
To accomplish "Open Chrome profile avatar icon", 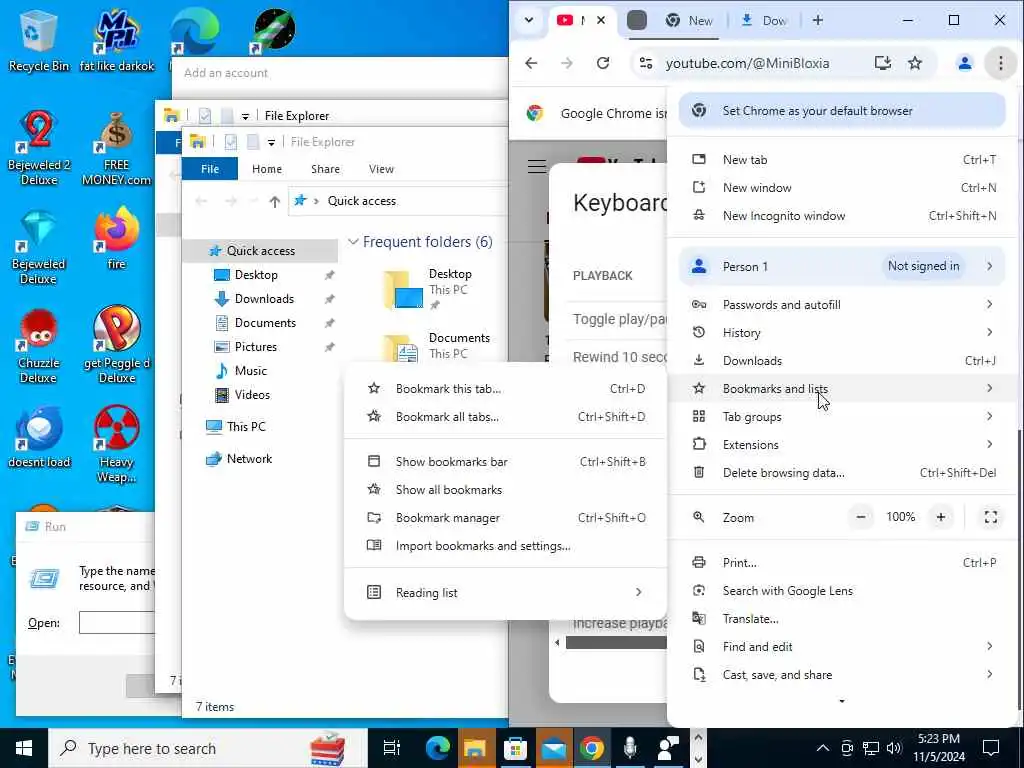I will click(x=965, y=63).
